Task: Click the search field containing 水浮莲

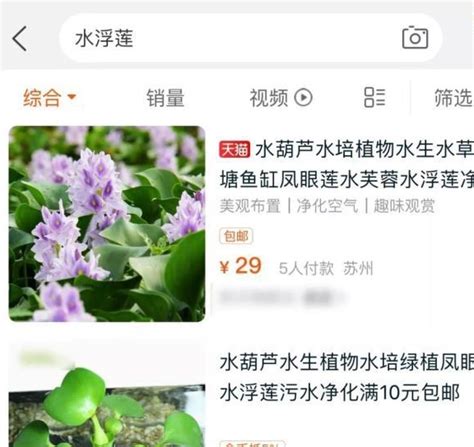Action: (250, 38)
